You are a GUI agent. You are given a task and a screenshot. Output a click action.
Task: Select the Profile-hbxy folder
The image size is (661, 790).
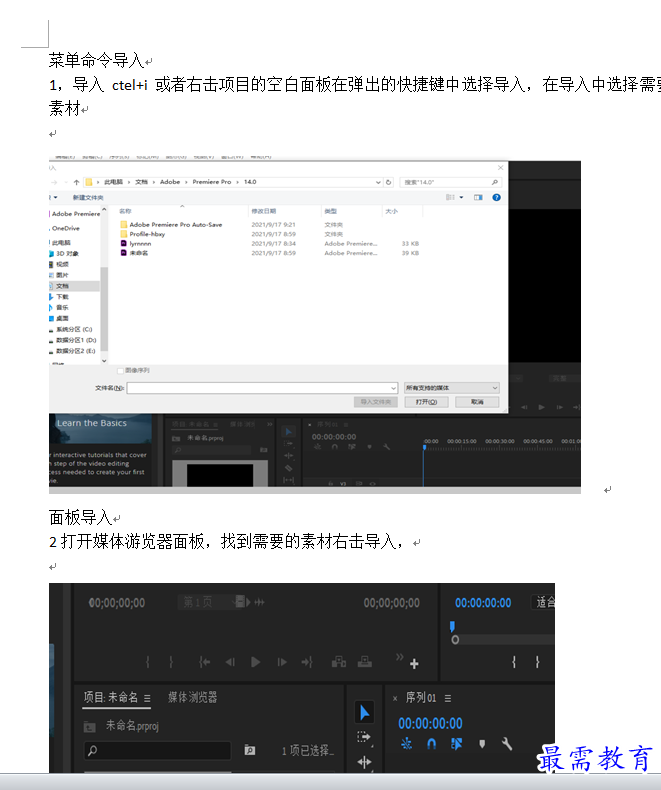(x=147, y=234)
